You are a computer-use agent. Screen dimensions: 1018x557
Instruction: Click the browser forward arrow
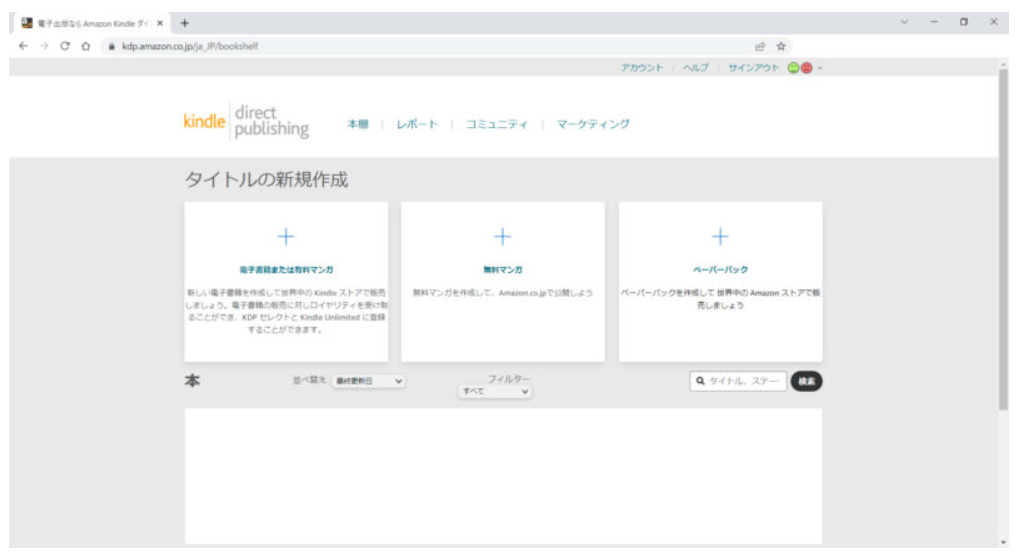44,46
